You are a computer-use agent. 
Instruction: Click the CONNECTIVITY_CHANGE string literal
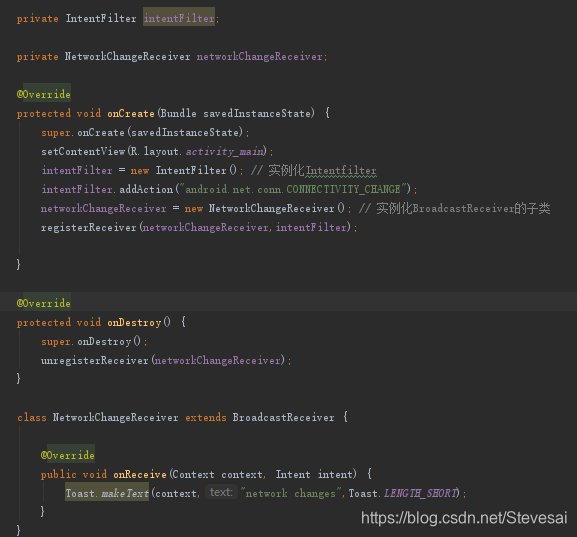[x=293, y=189]
